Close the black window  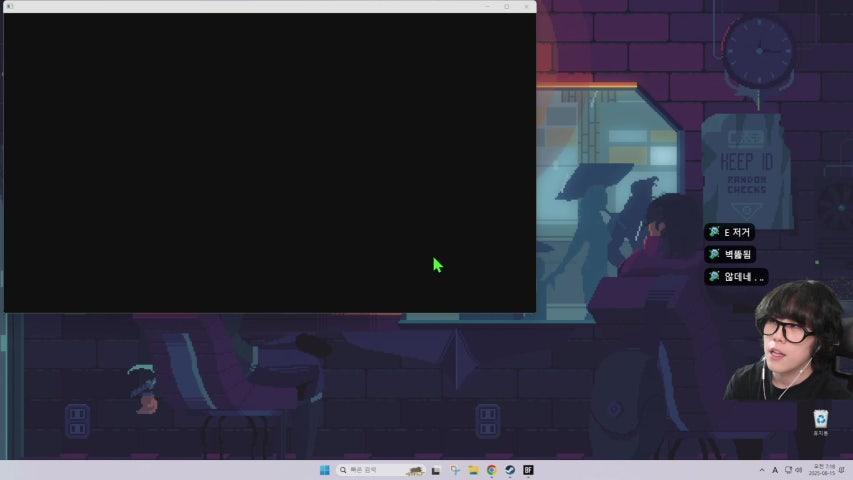tap(526, 7)
